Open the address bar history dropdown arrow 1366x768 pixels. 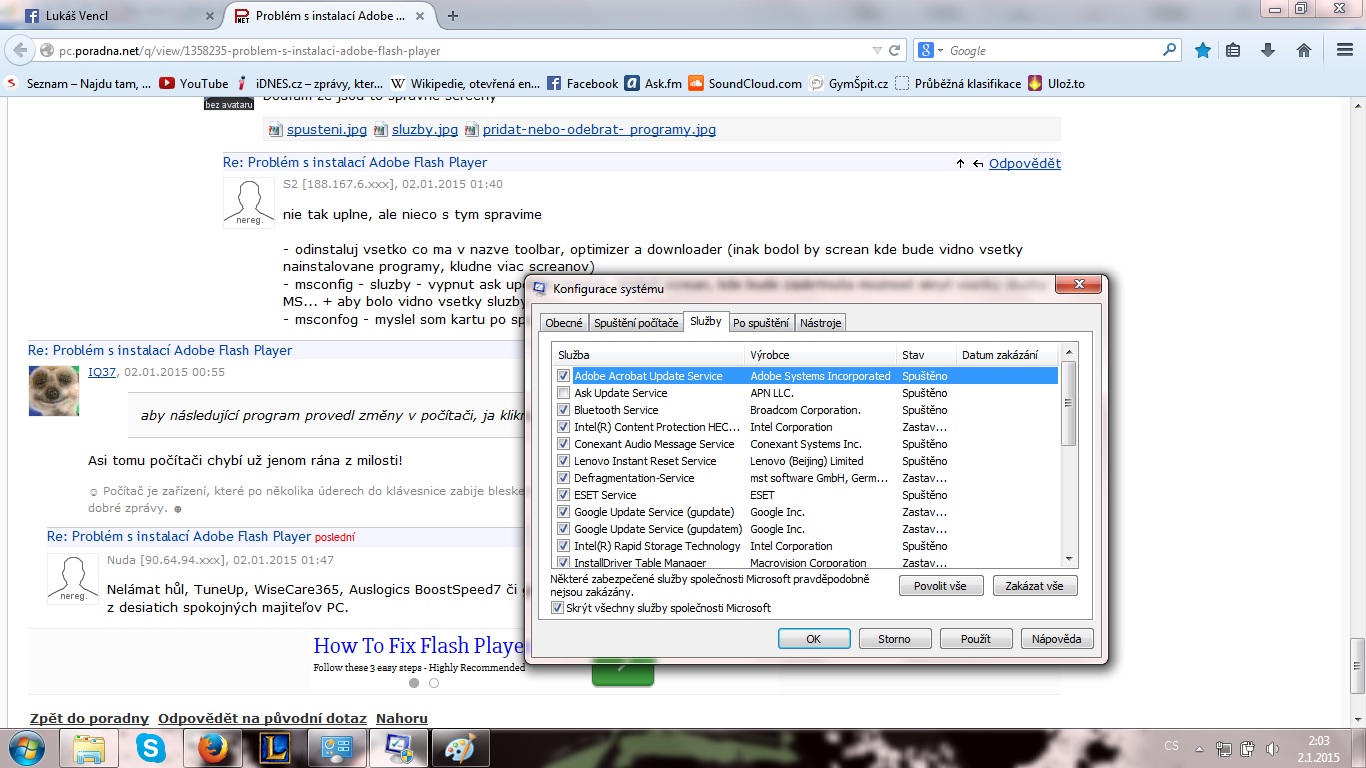click(877, 50)
